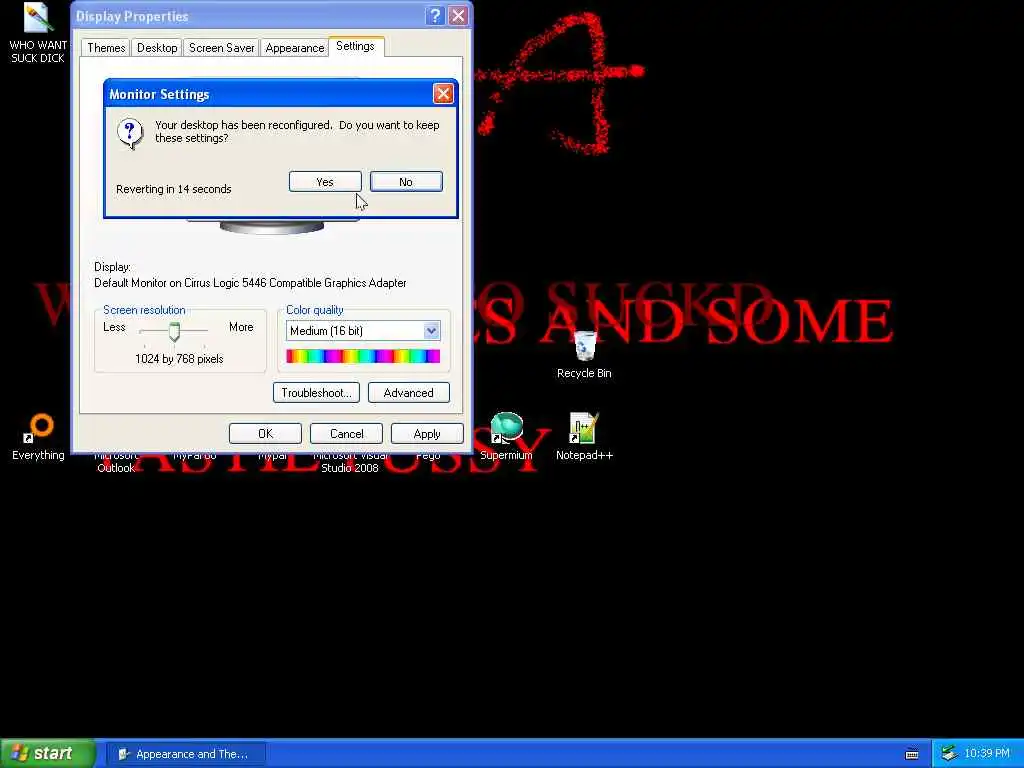This screenshot has height=768, width=1024.
Task: Click OK in Display Properties
Action: 265,434
